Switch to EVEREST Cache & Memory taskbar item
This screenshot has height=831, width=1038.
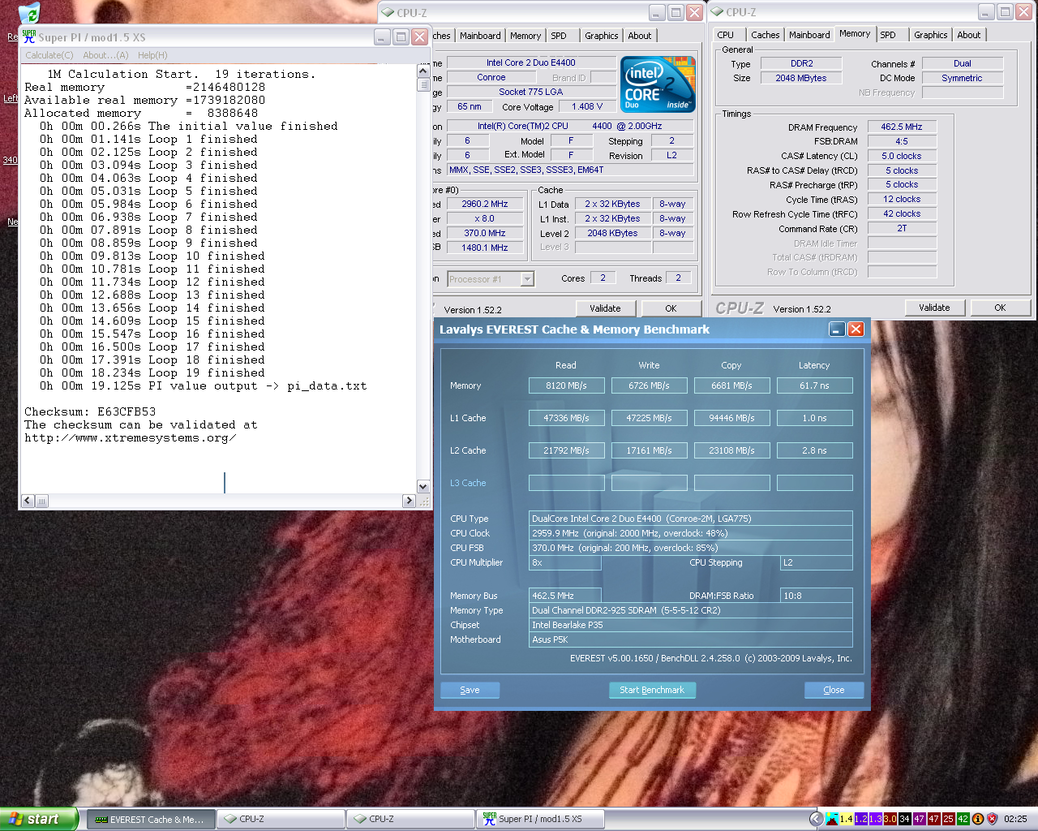(x=151, y=819)
